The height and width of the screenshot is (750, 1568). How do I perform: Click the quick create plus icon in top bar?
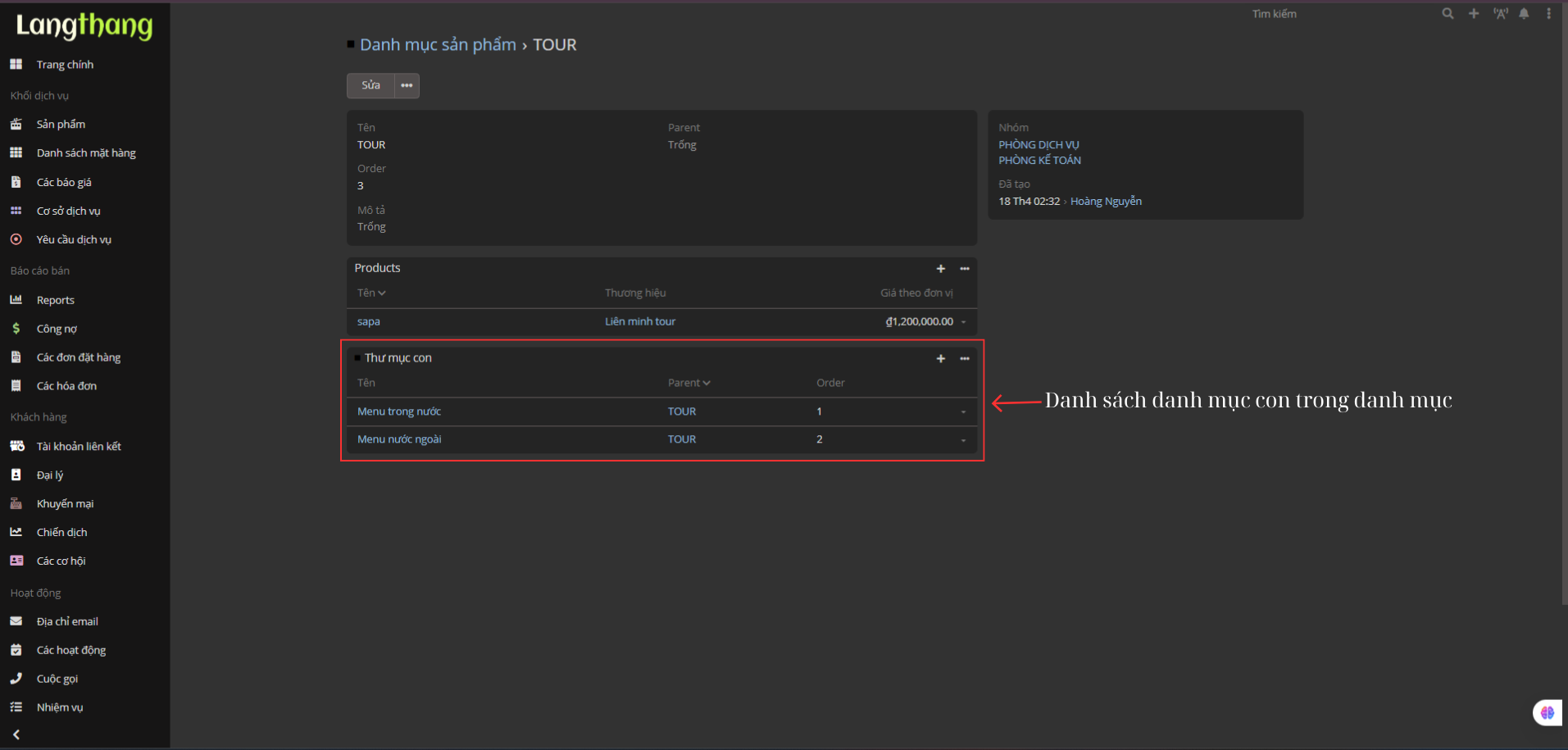tap(1474, 14)
